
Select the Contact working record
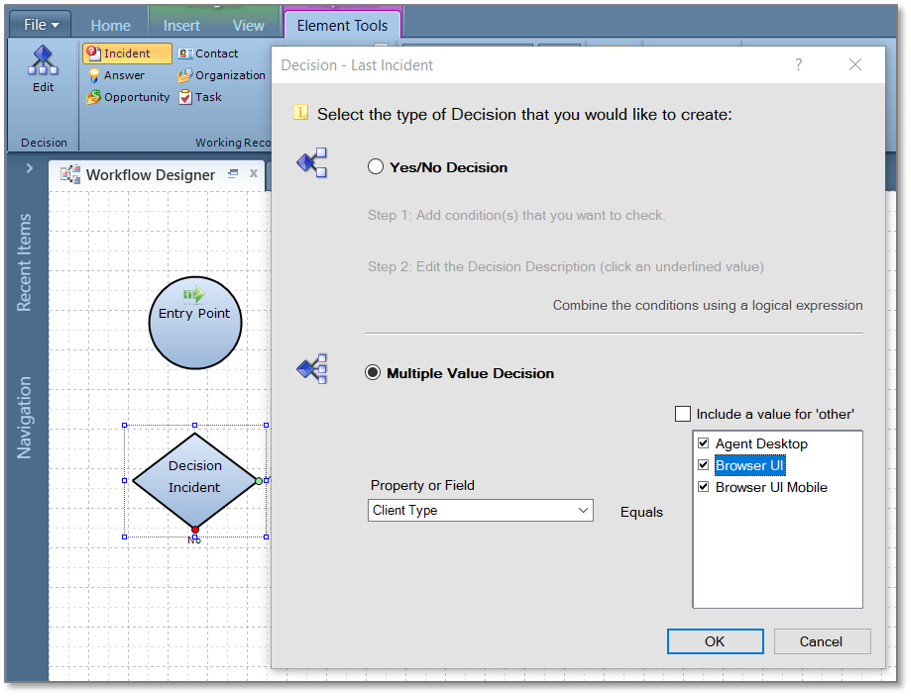(208, 53)
